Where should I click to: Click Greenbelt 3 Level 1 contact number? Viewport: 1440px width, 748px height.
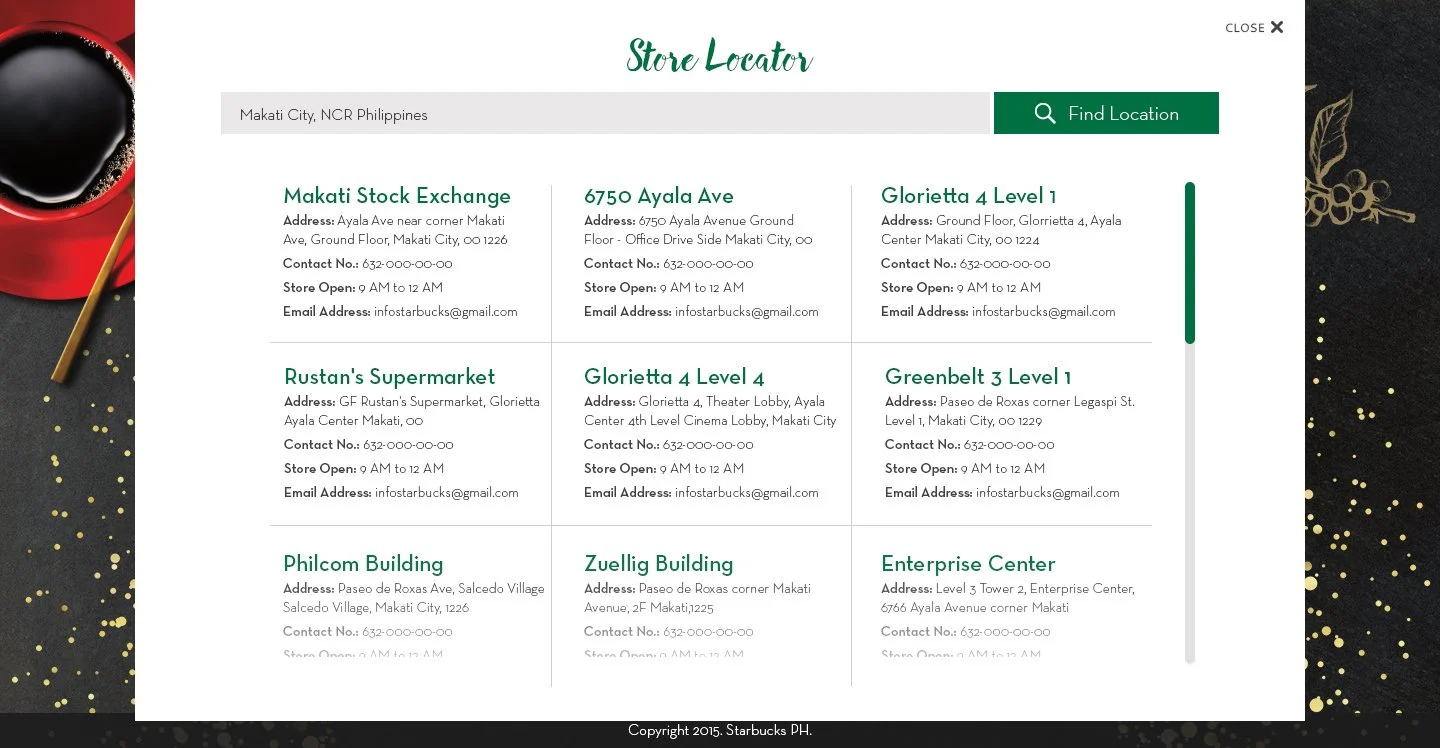click(970, 445)
